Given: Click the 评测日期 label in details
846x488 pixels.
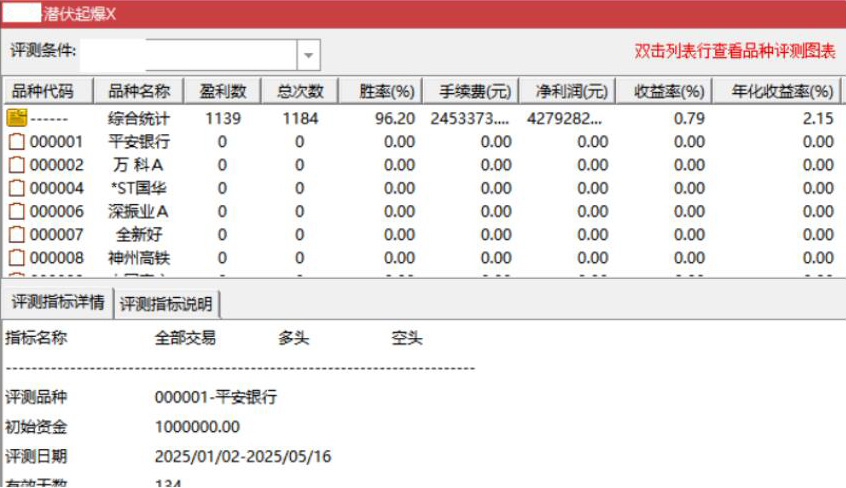Looking at the screenshot, I should [36, 457].
